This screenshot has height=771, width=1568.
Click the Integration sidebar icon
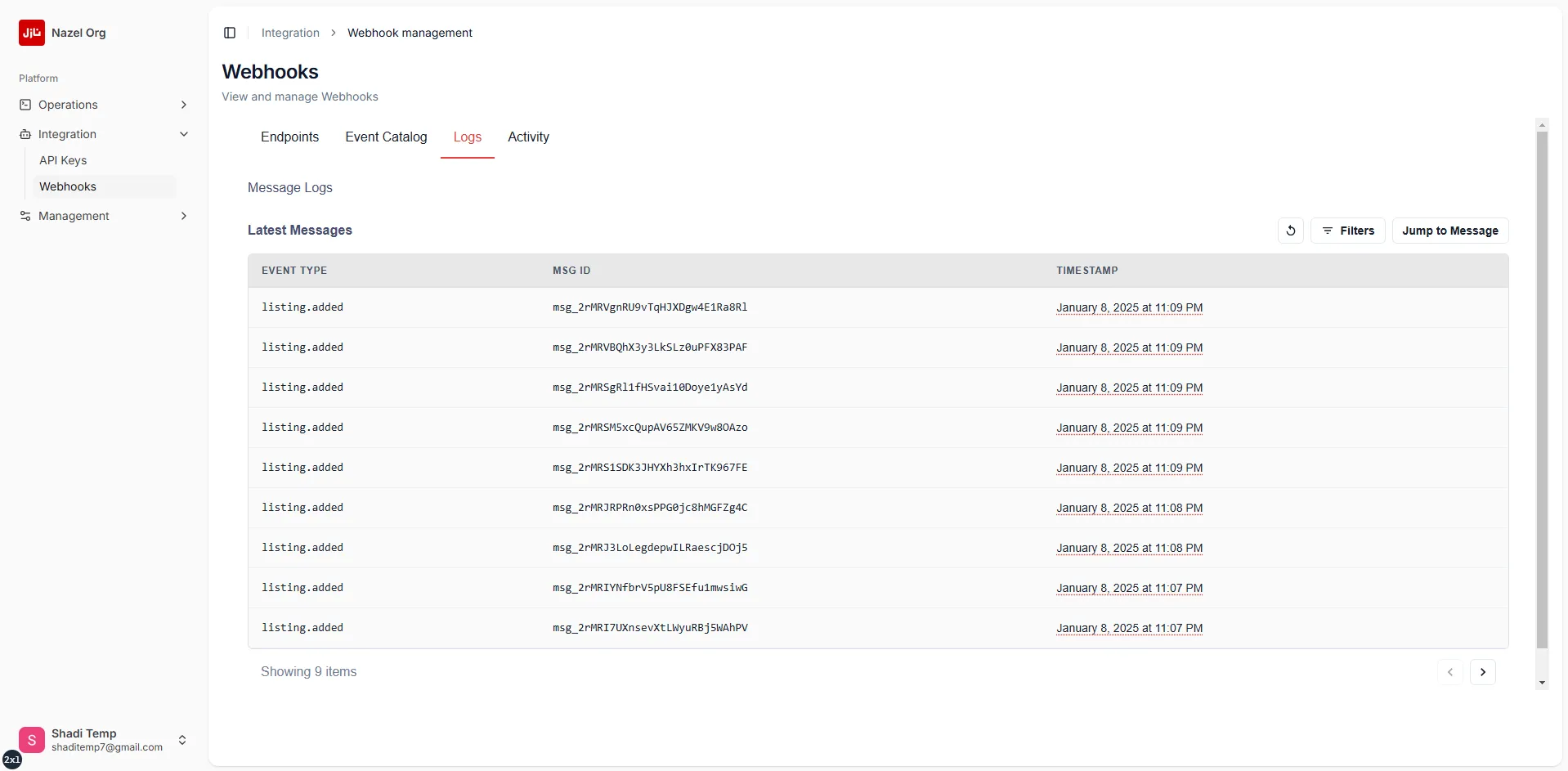point(25,133)
